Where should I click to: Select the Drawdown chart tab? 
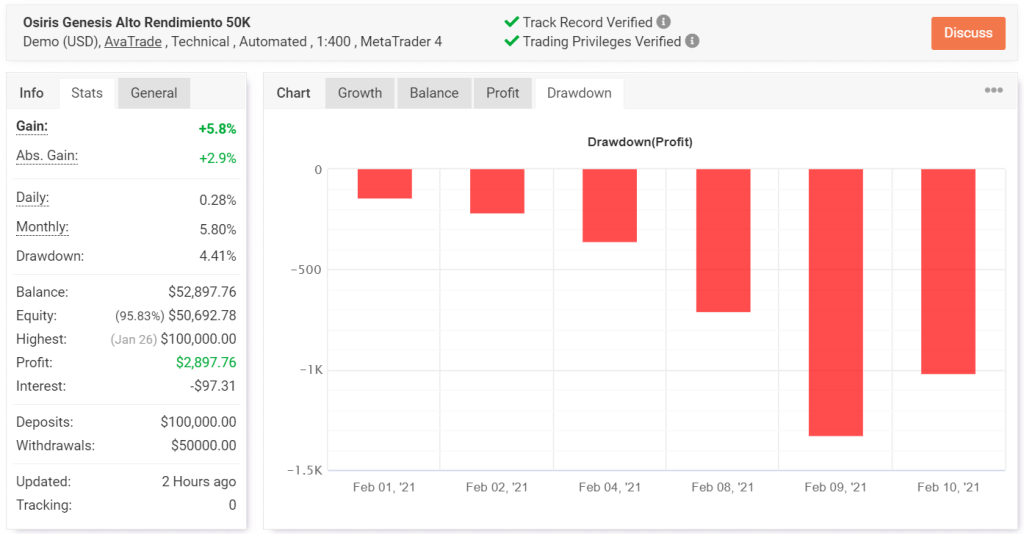579,93
